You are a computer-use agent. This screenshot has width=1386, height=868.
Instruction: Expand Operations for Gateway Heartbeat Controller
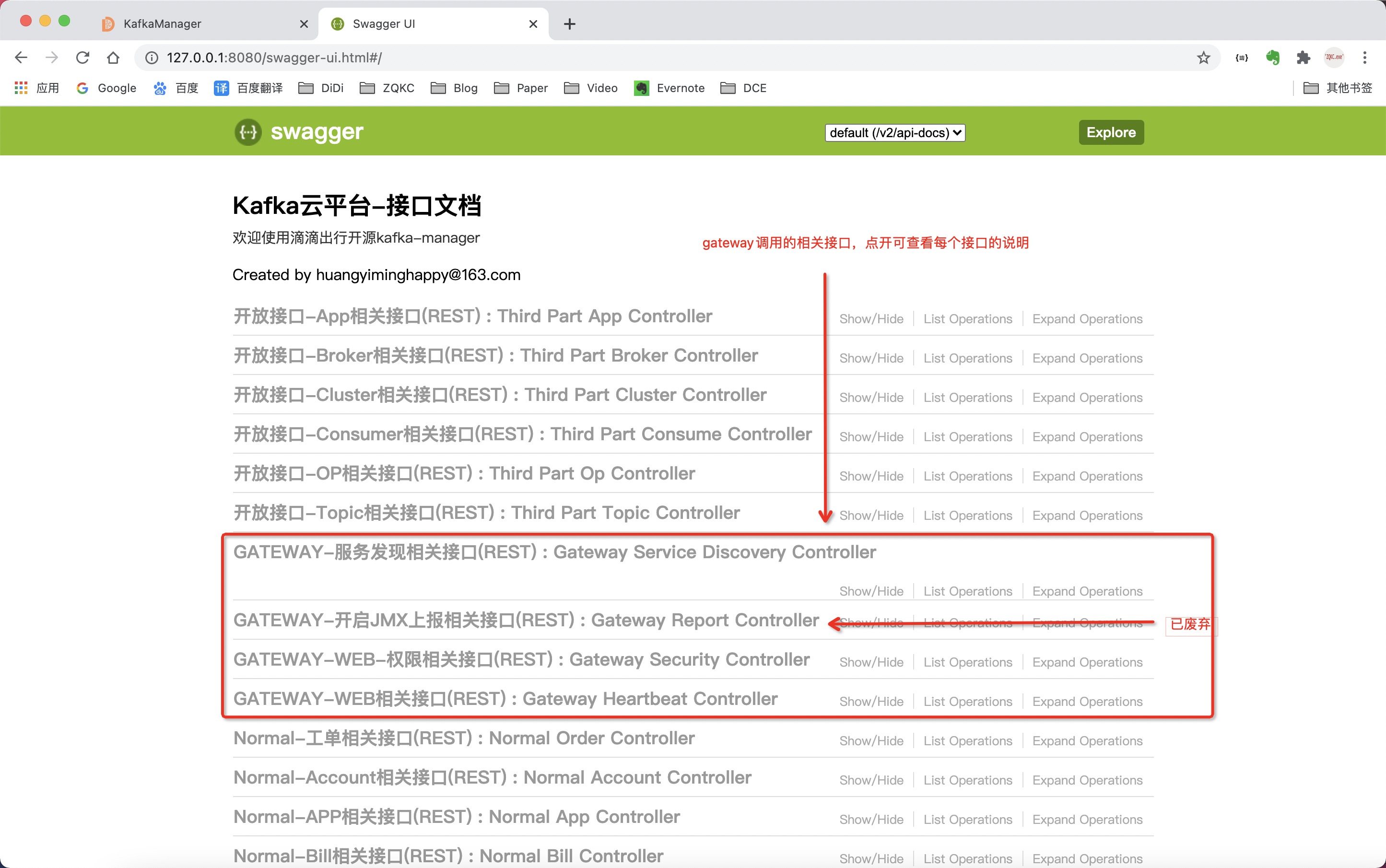click(1087, 702)
